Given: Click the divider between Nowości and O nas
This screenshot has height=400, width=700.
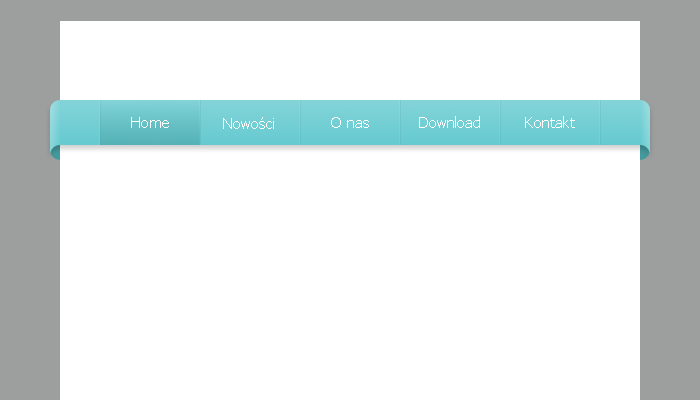Looking at the screenshot, I should point(300,123).
